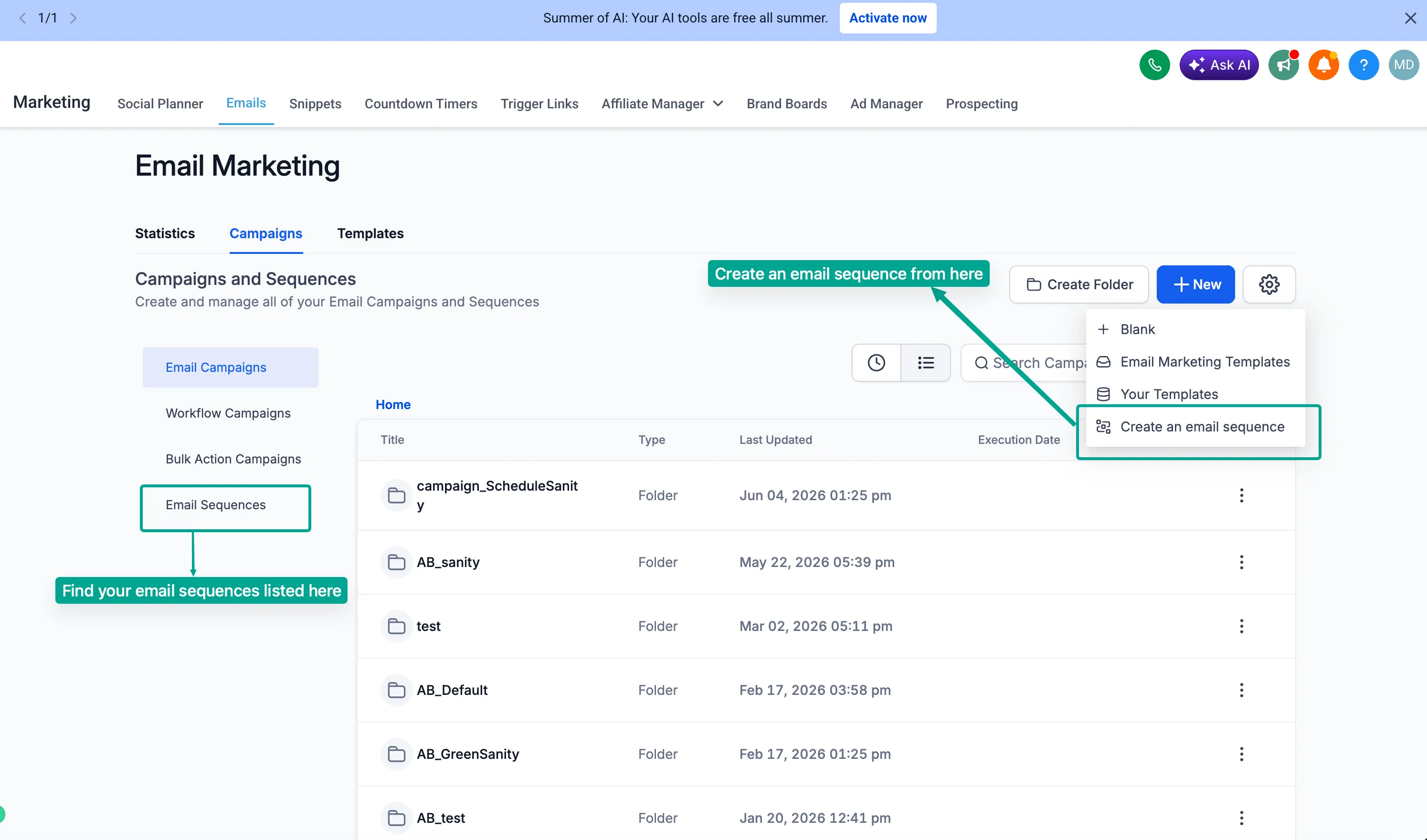Click the Last Updated column header
The height and width of the screenshot is (840, 1427).
775,440
